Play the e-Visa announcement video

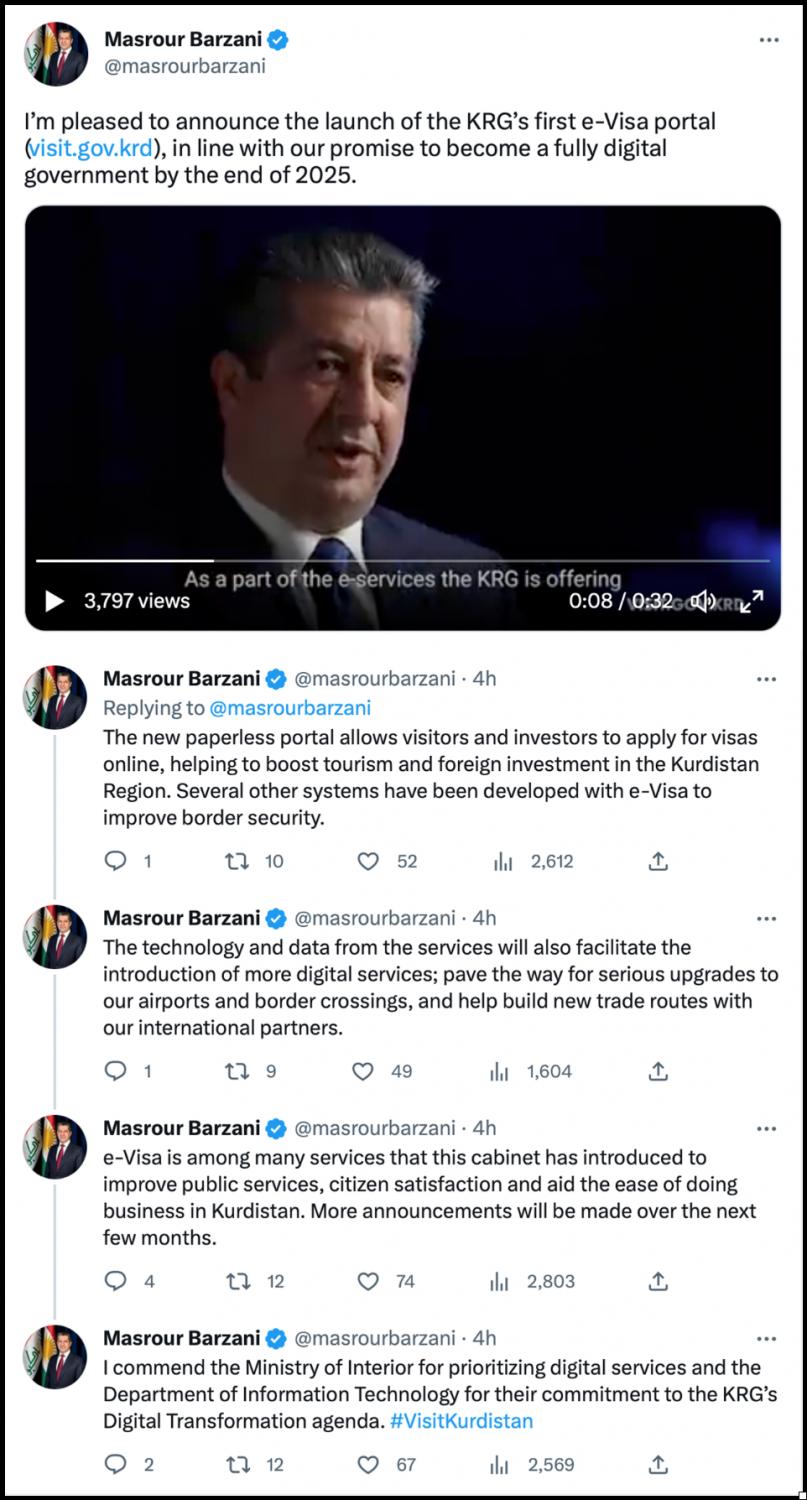(x=55, y=601)
